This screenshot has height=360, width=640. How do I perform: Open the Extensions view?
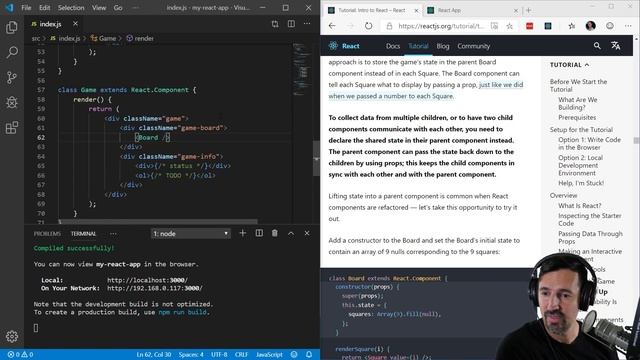[x=12, y=127]
